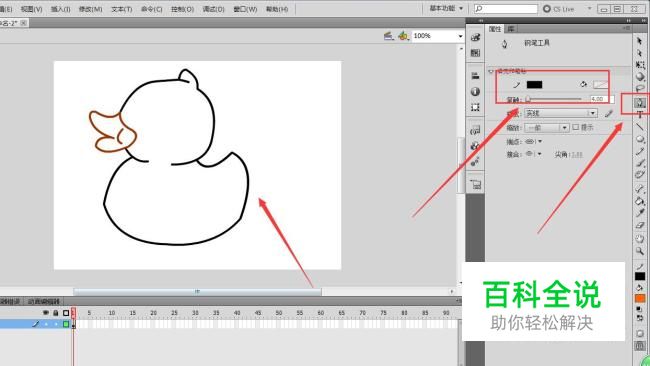Select the Oval shape tool
The width and height of the screenshot is (650, 366).
pyautogui.click(x=640, y=139)
